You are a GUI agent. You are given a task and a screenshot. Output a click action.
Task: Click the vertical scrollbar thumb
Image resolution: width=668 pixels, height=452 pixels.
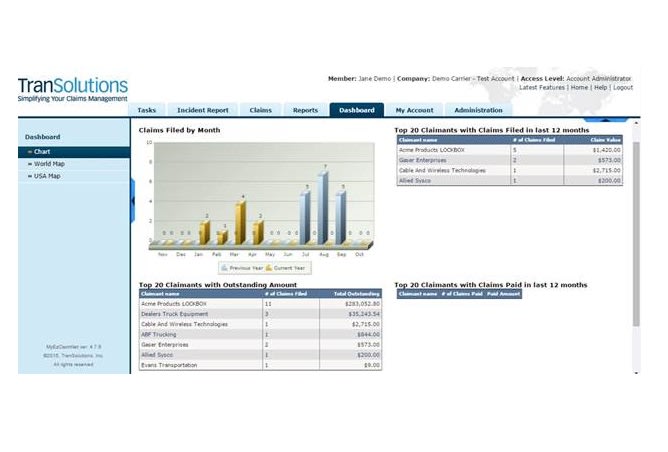pos(636,234)
